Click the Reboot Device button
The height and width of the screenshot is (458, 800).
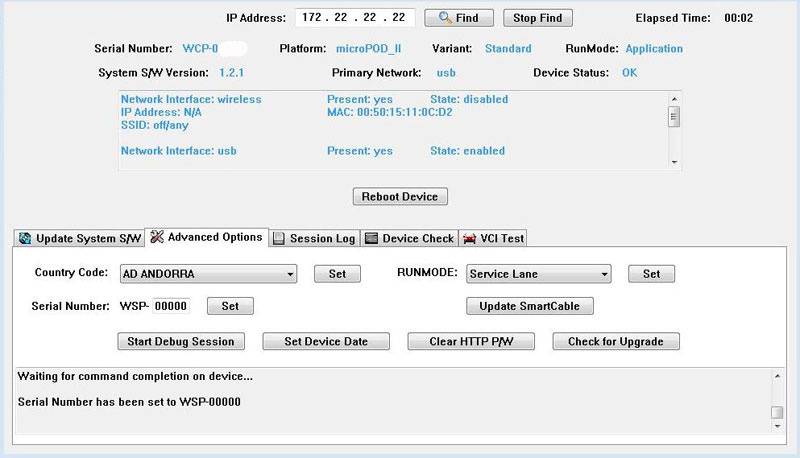pos(400,196)
